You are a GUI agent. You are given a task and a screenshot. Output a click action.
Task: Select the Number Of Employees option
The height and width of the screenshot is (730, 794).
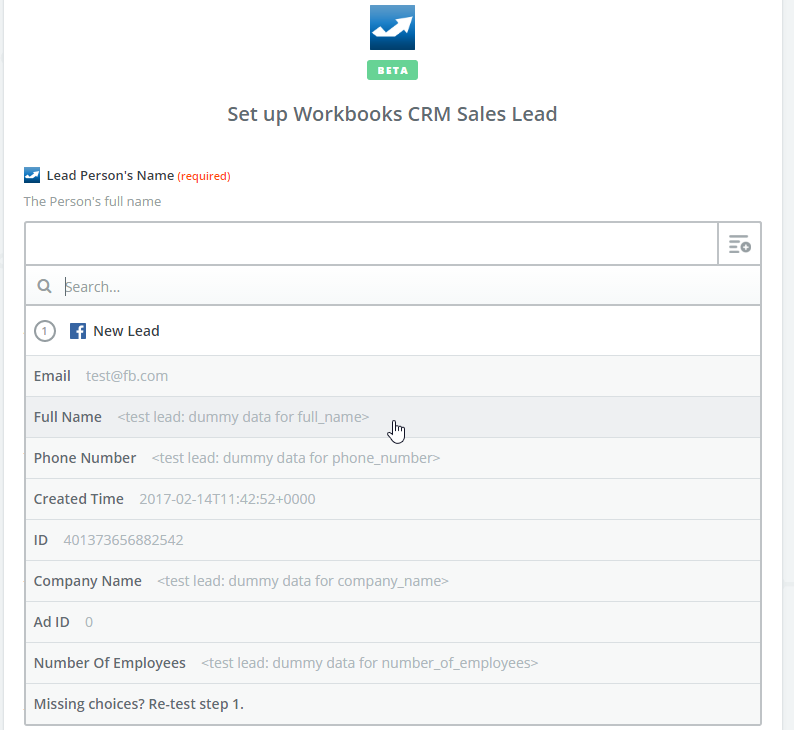click(x=393, y=663)
